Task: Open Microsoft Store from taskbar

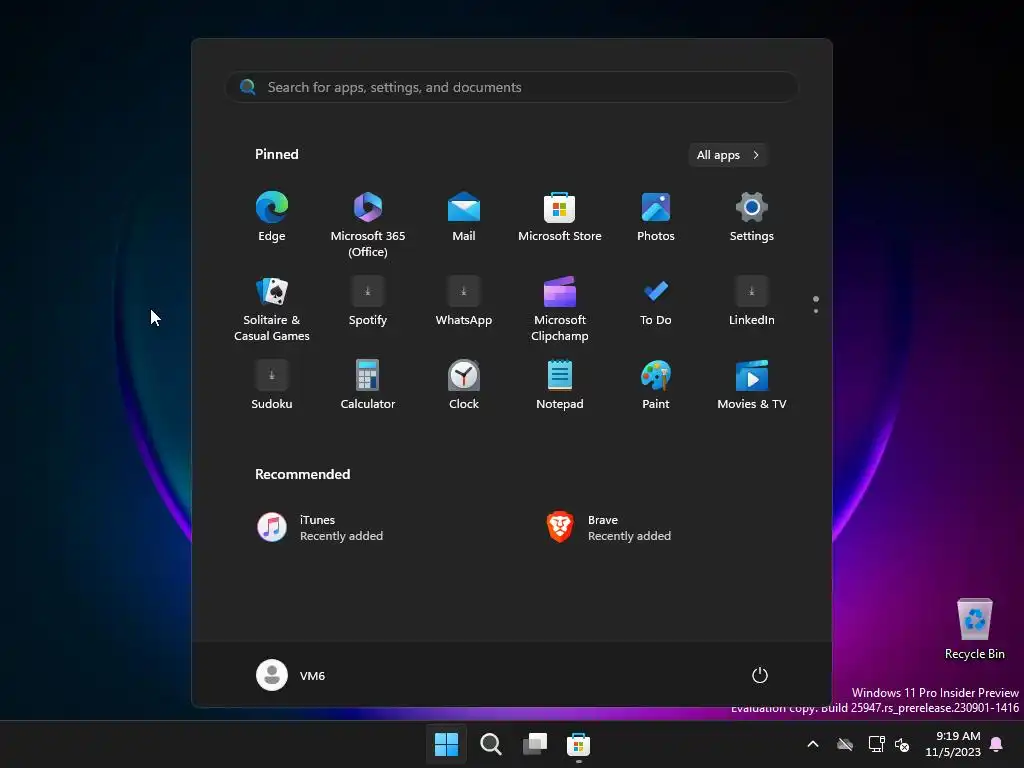Action: (579, 744)
